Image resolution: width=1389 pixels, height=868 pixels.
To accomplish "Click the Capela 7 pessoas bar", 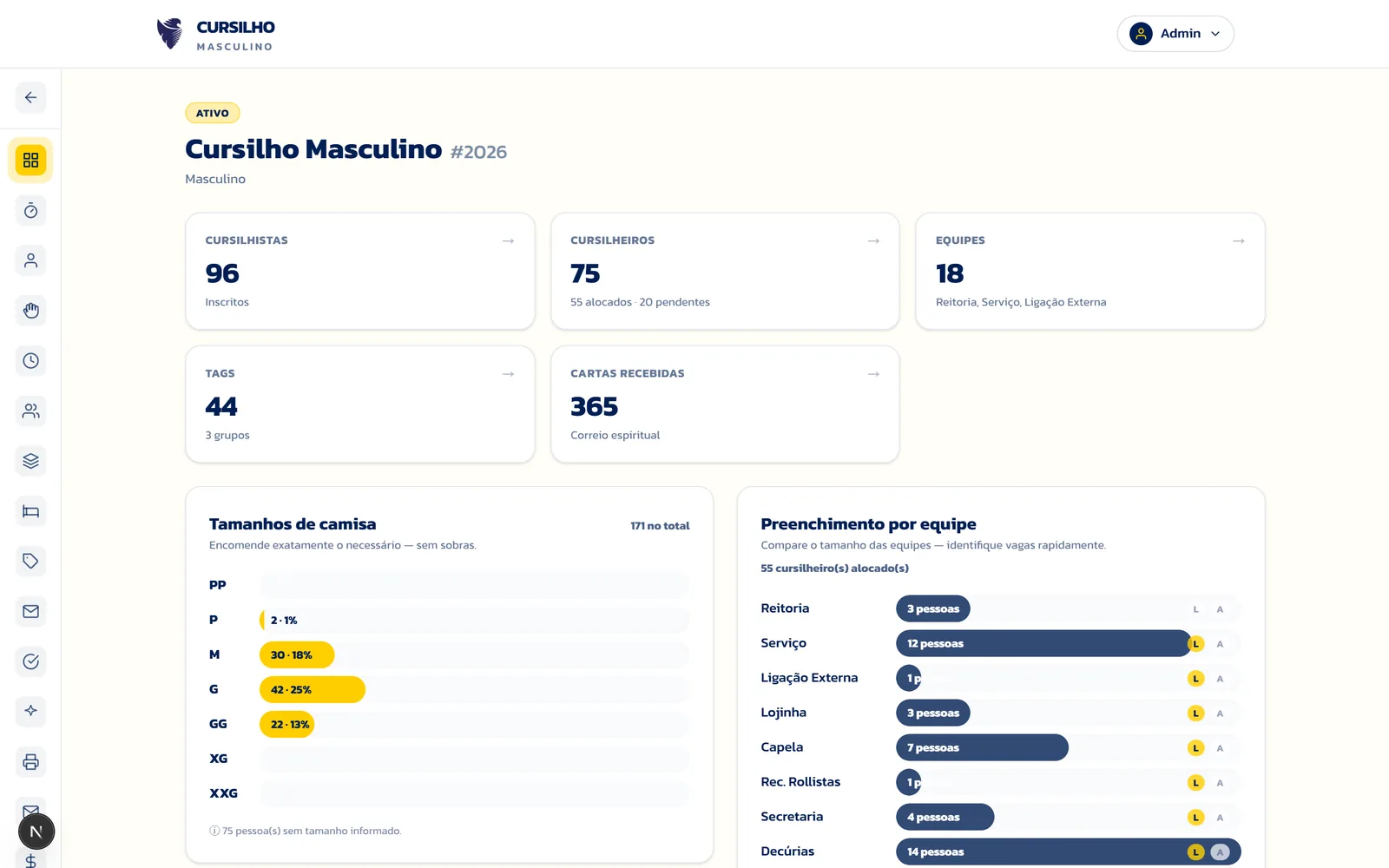I will click(x=982, y=747).
